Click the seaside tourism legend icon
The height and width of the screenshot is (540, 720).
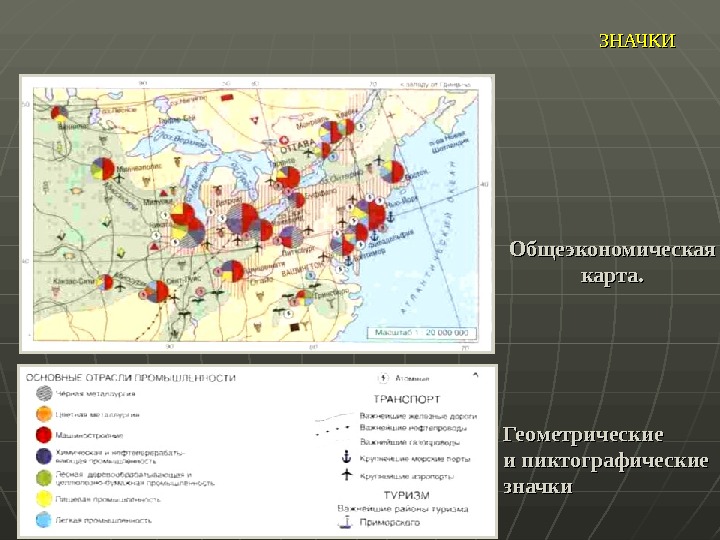tap(345, 522)
